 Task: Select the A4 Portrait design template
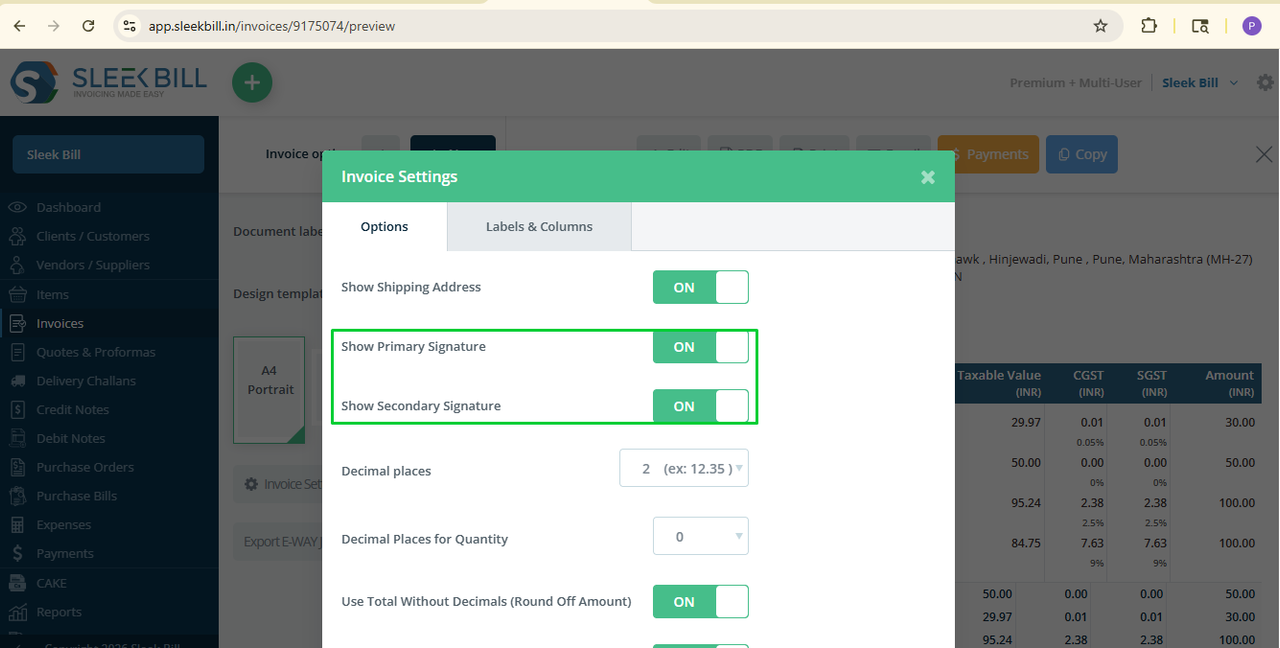click(x=271, y=389)
